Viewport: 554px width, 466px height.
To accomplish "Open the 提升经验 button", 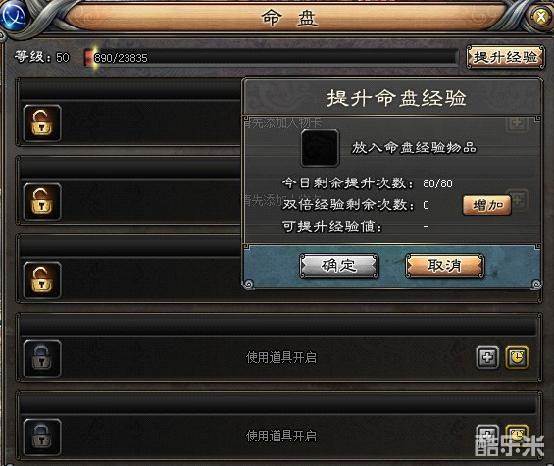I will pyautogui.click(x=505, y=57).
